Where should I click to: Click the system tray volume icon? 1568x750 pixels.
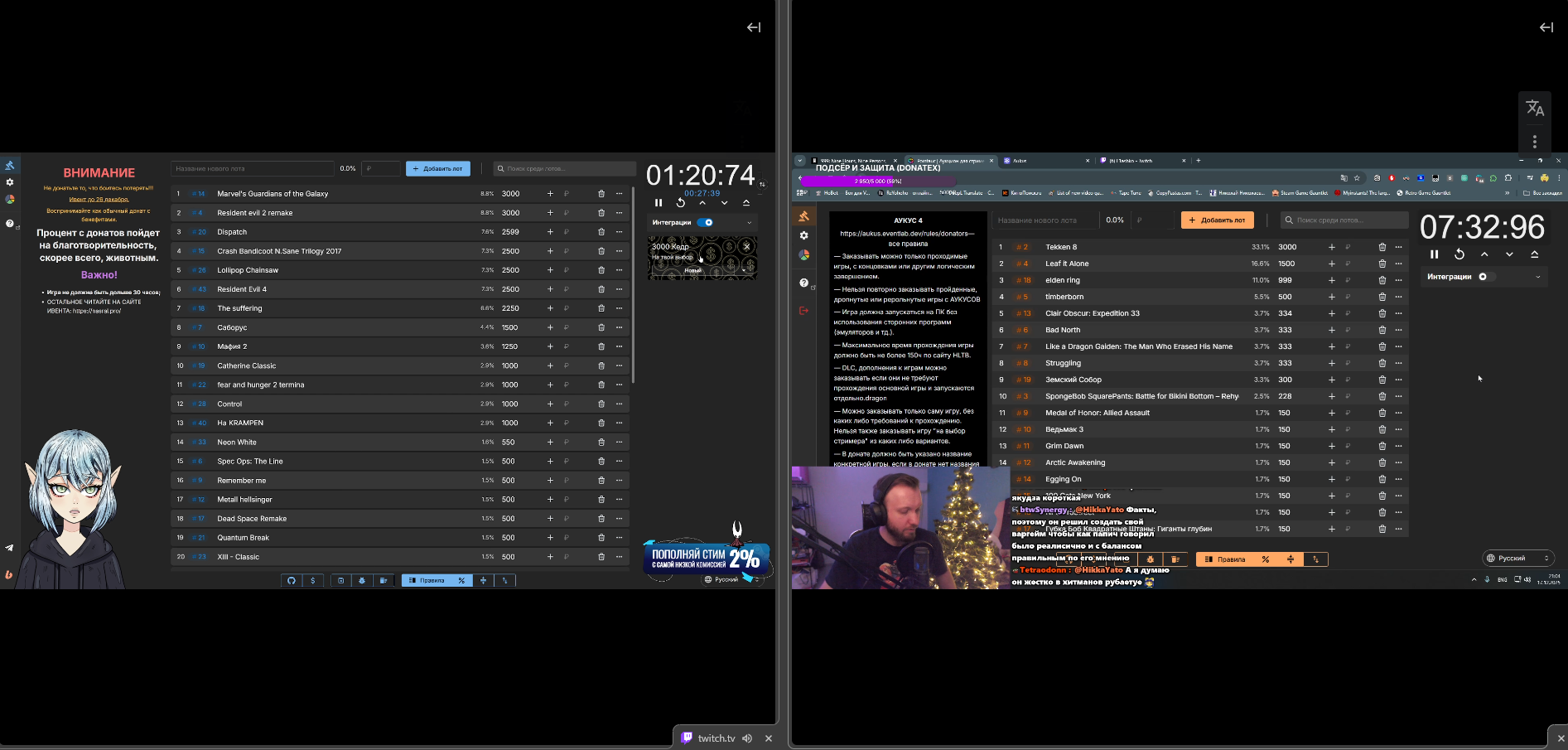[1527, 579]
